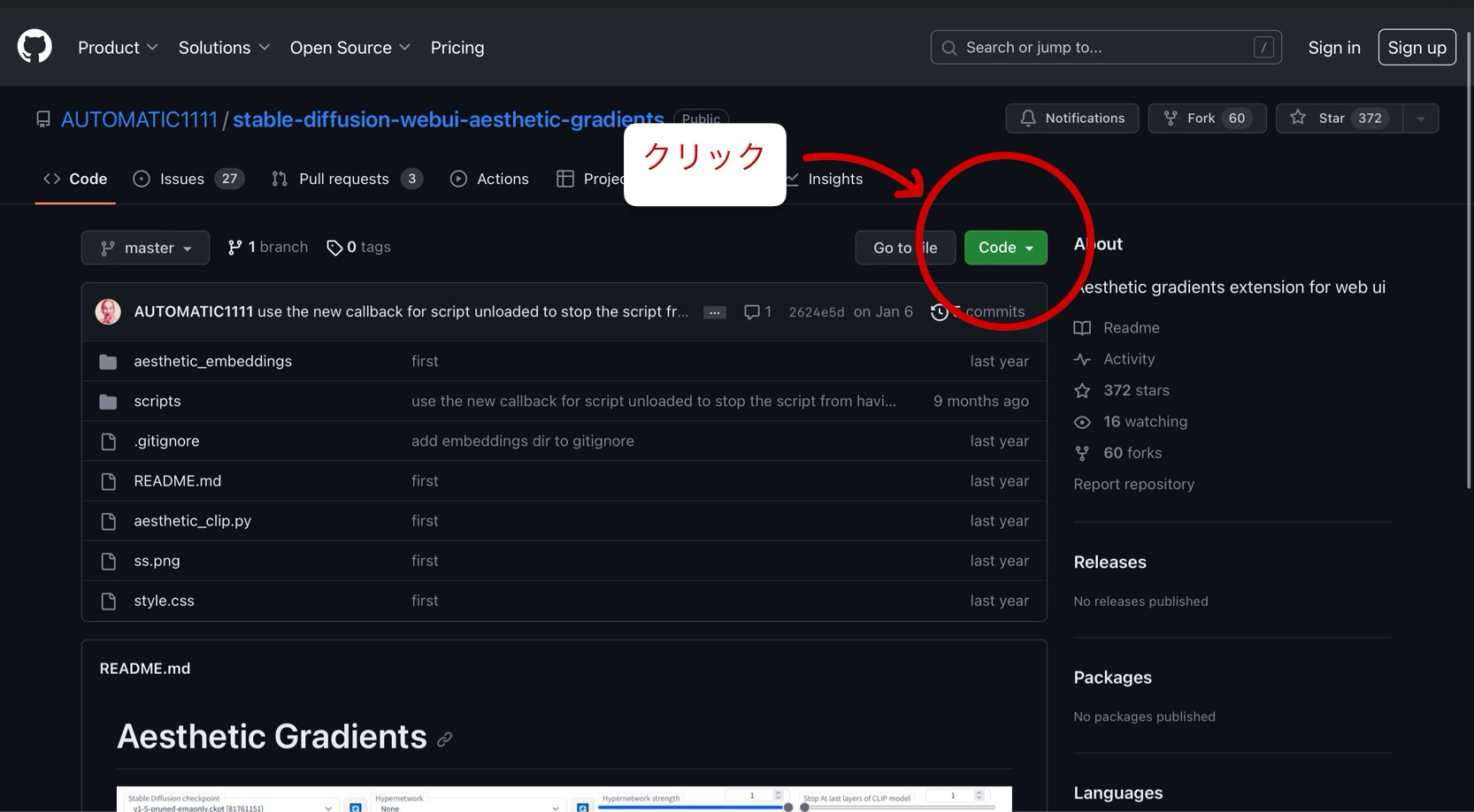Viewport: 1474px width, 812px height.
Task: Click the Search or jump to field
Action: (1105, 48)
